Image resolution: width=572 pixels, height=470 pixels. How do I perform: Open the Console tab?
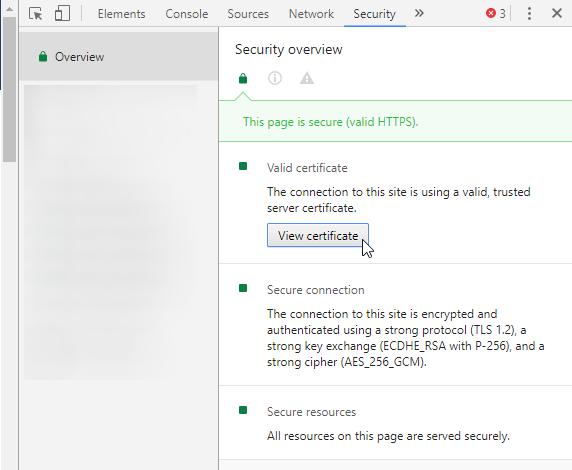[x=187, y=14]
